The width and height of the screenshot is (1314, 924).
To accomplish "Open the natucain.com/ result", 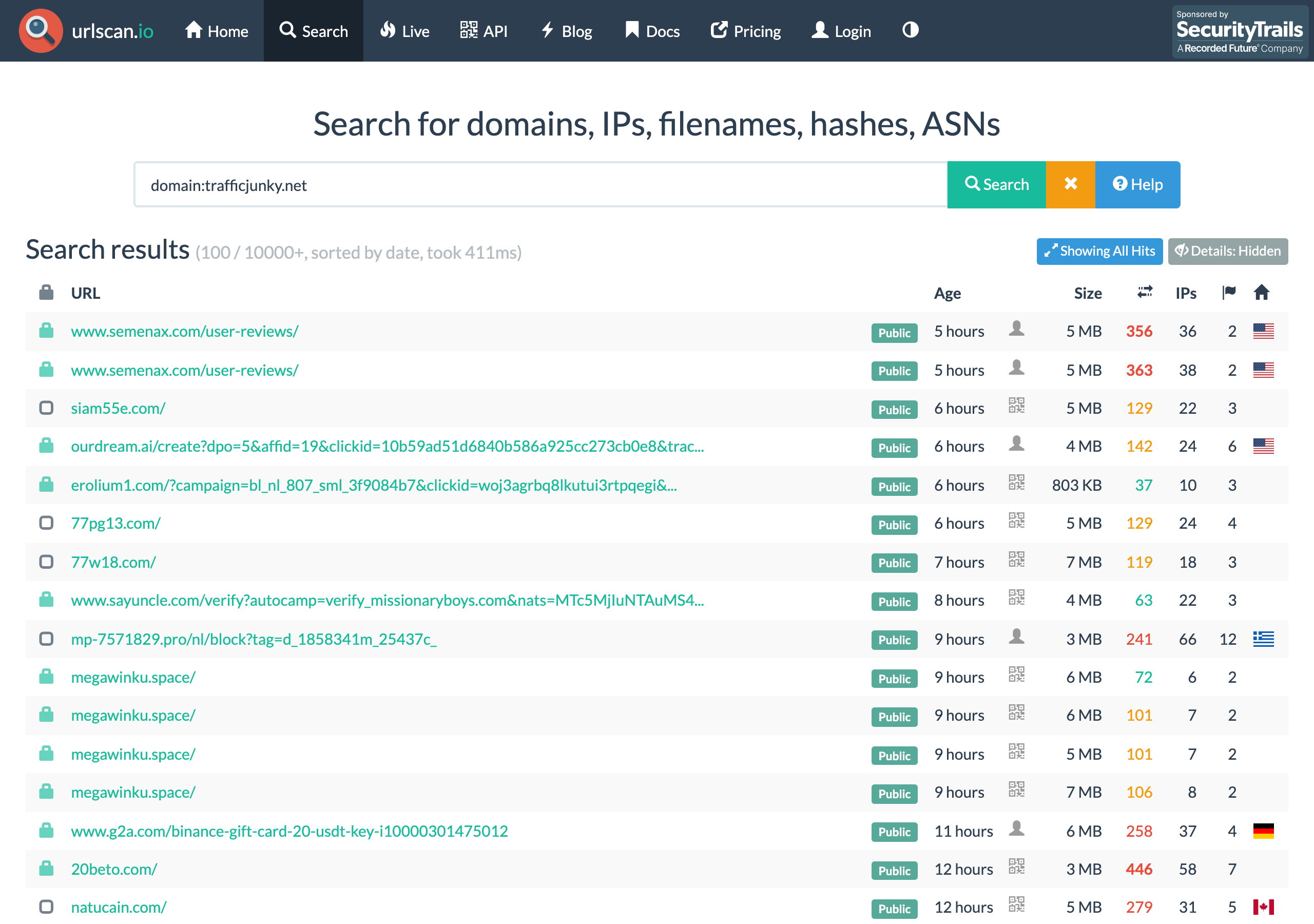I will 119,908.
